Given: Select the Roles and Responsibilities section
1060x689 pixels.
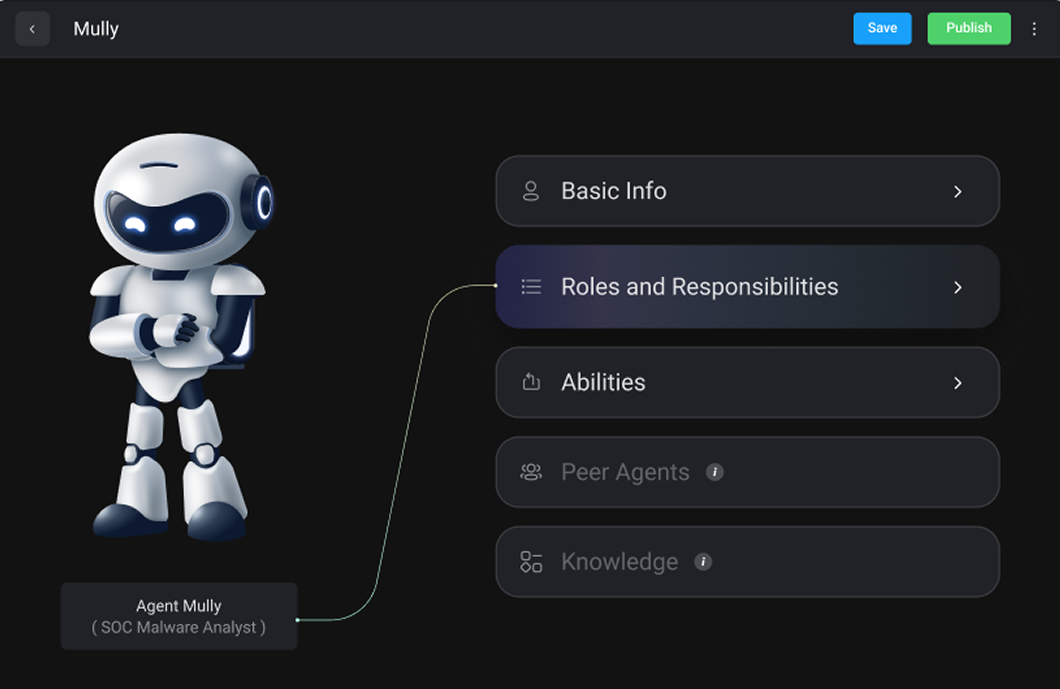Looking at the screenshot, I should [x=746, y=287].
